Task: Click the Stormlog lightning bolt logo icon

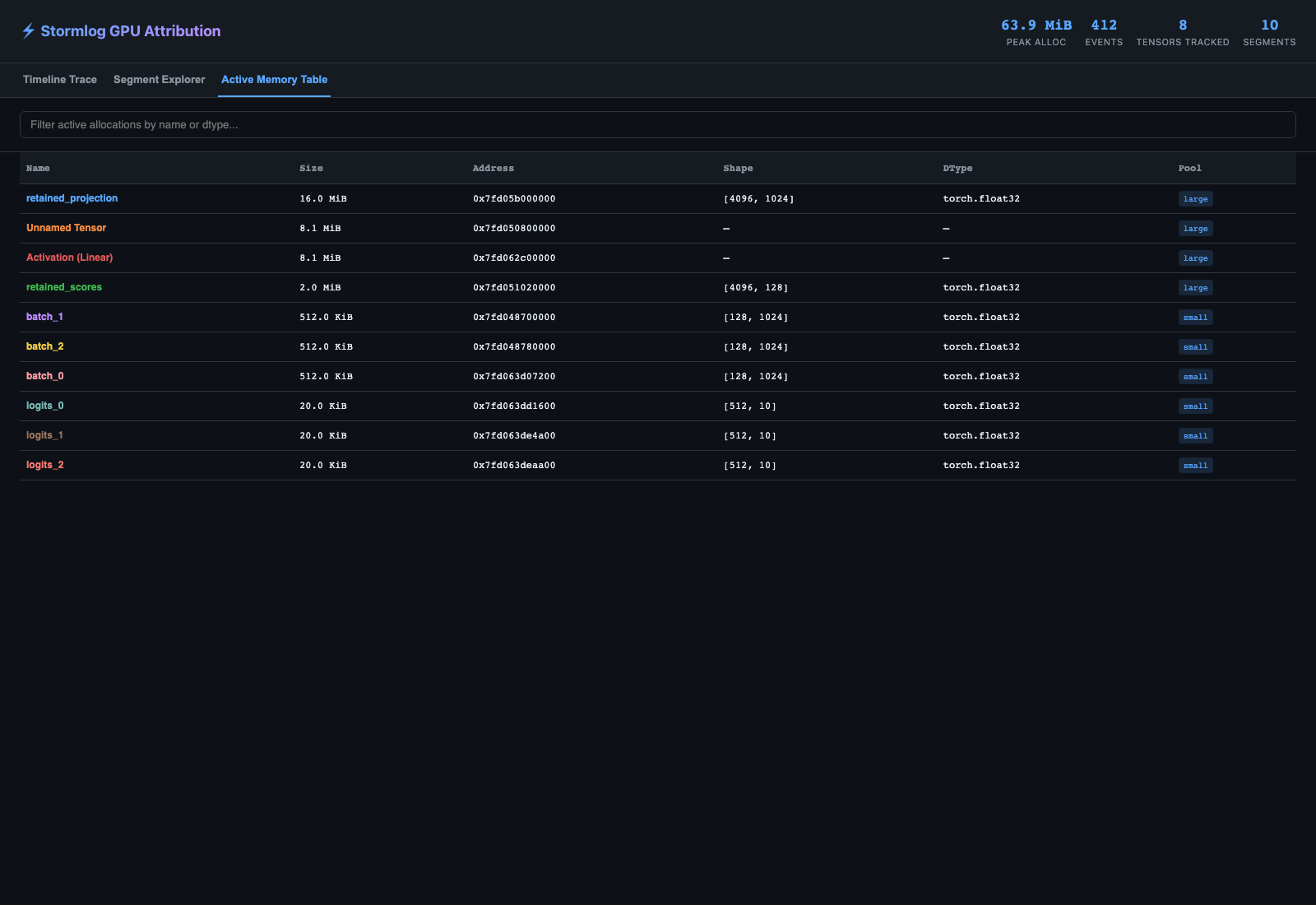Action: (28, 31)
